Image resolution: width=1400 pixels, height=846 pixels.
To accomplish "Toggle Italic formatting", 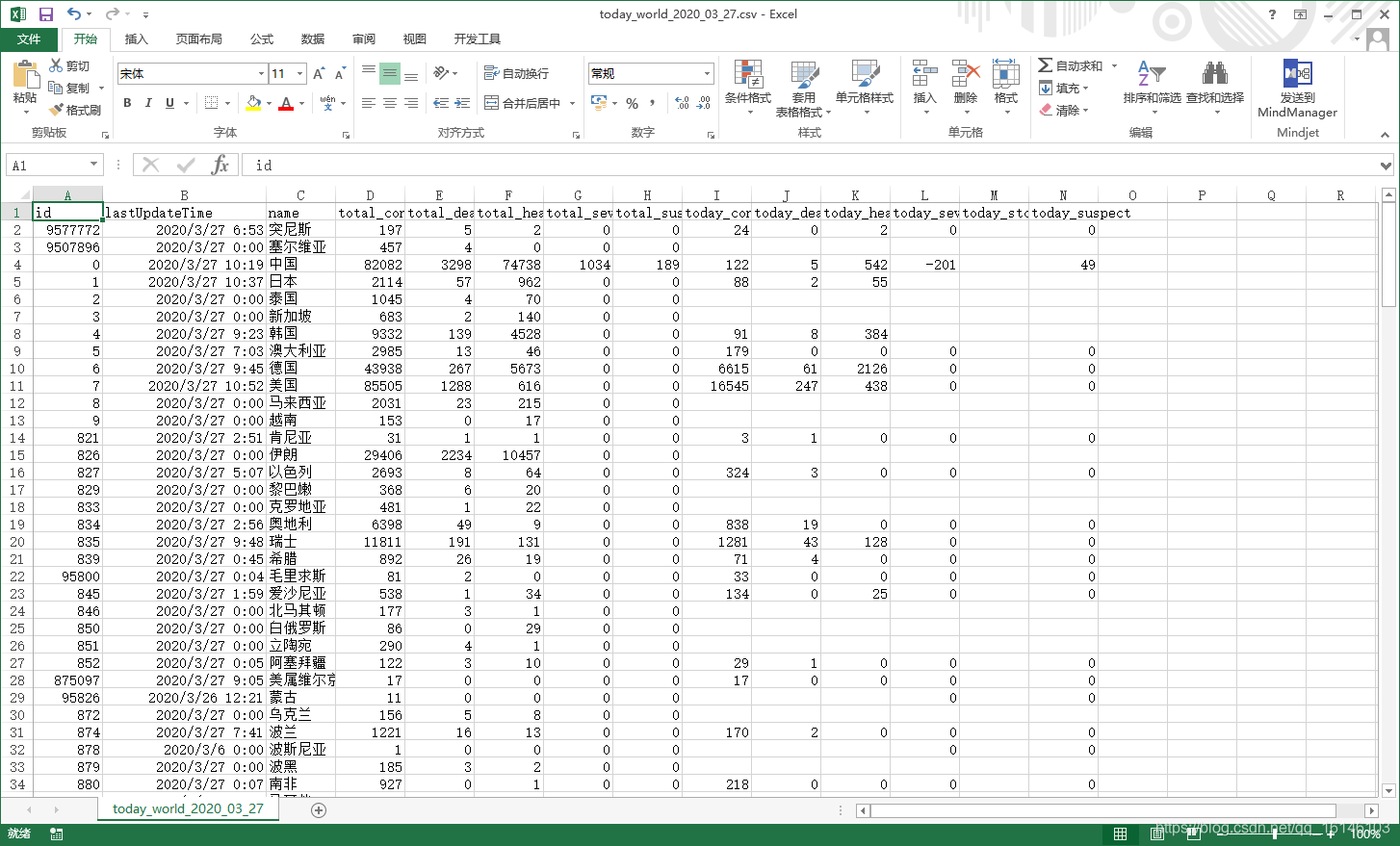I will pos(148,103).
